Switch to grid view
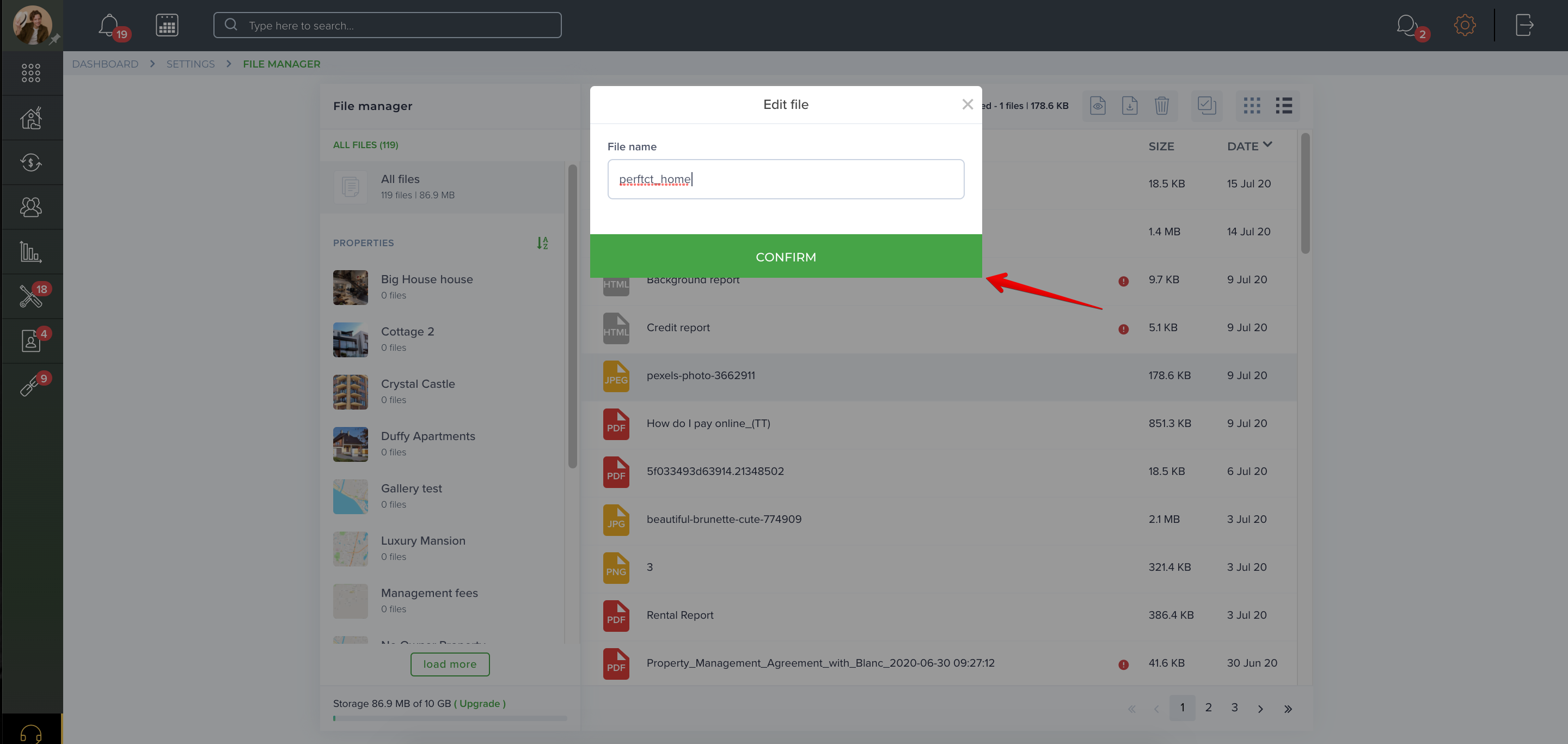1568x744 pixels. [1252, 105]
